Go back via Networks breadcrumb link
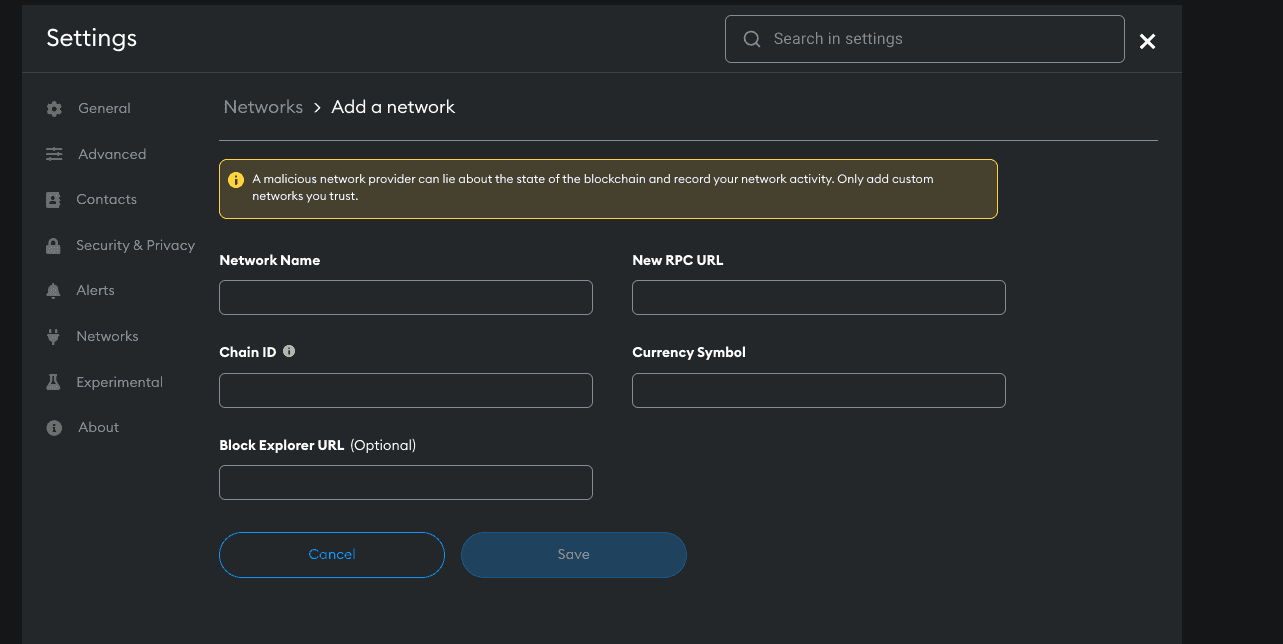This screenshot has height=644, width=1283. [263, 107]
